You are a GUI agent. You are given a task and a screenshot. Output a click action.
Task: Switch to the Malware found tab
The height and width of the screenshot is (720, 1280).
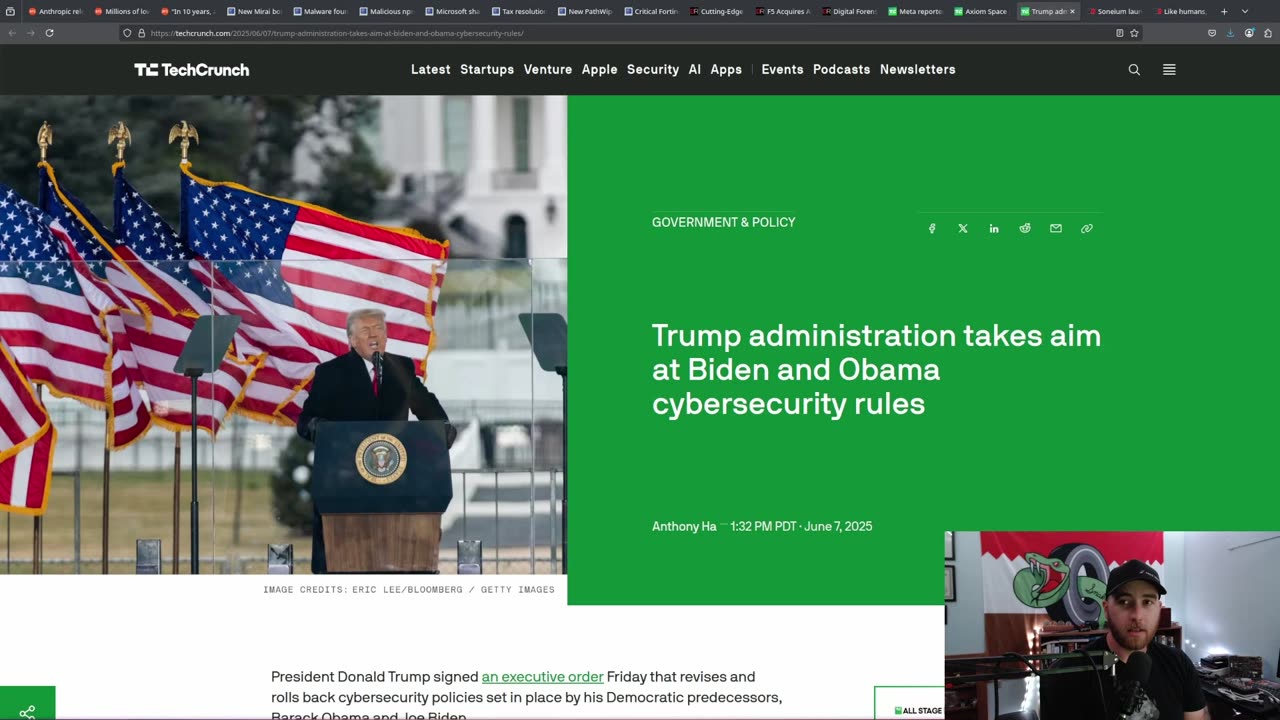click(x=319, y=11)
